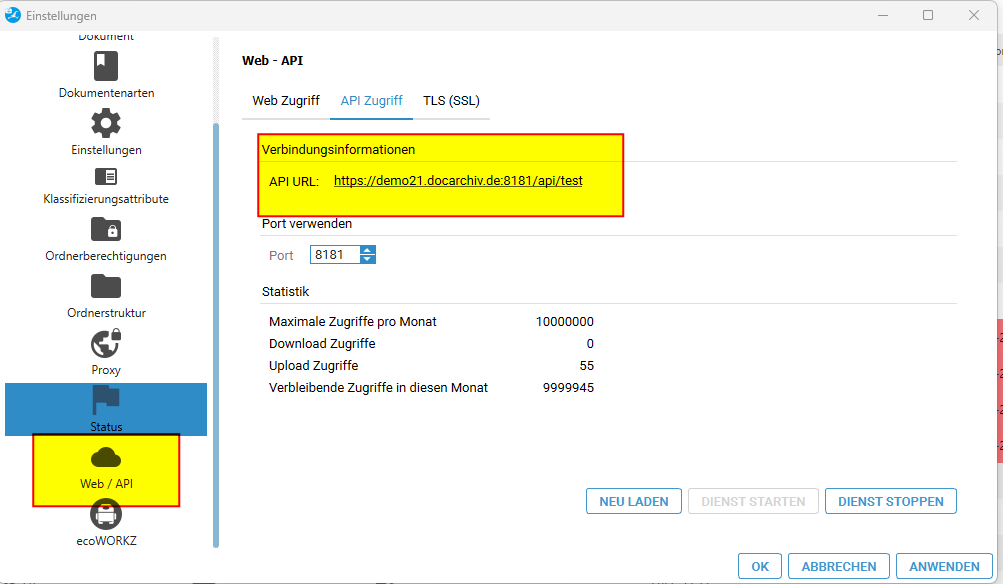The image size is (1003, 584).
Task: Close the Einstellungen window
Action: (x=974, y=15)
